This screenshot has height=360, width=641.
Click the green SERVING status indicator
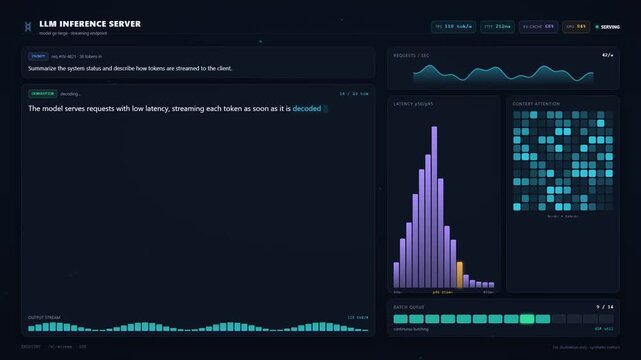coord(607,27)
